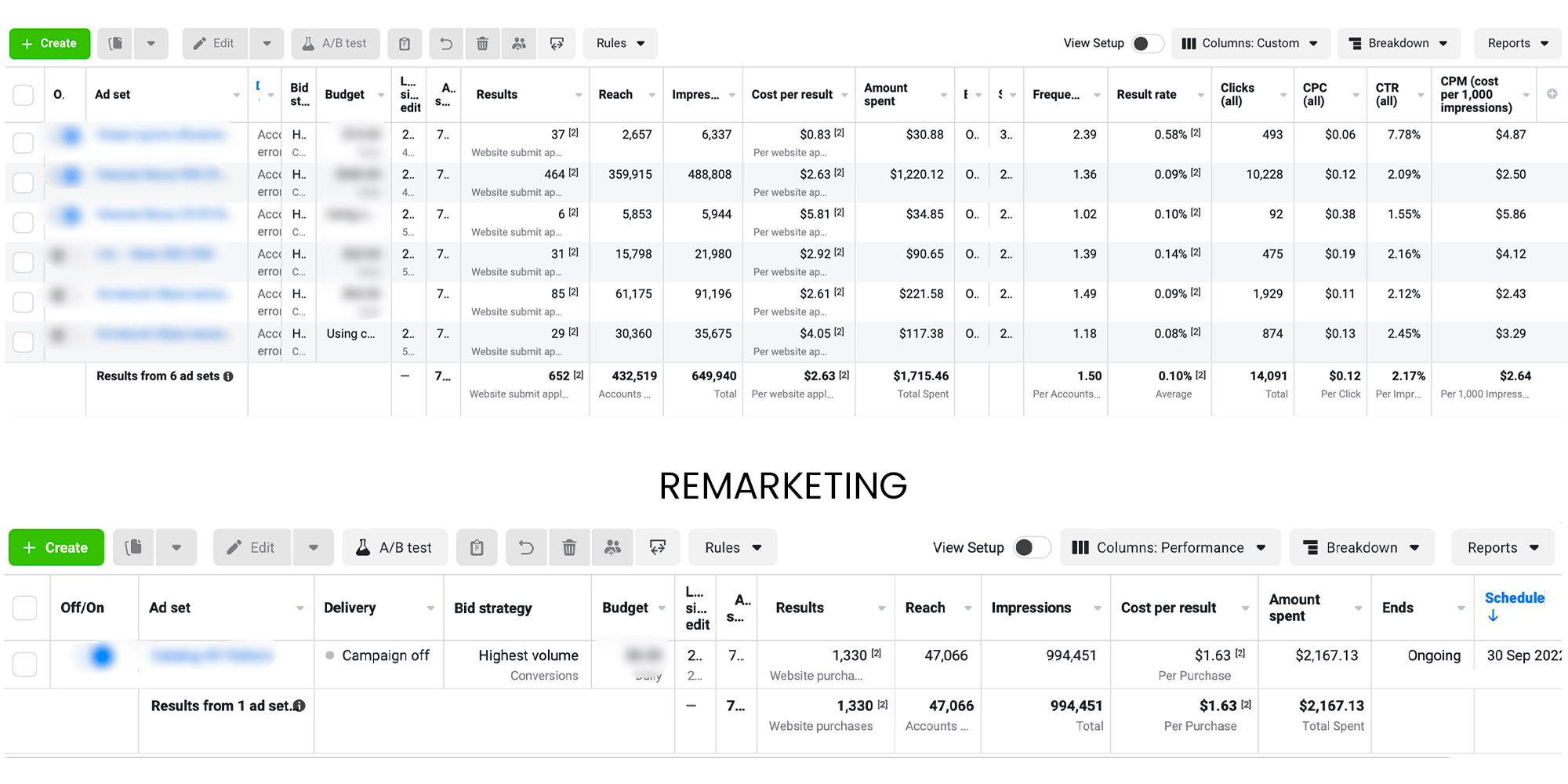Click the undo arrow icon in top toolbar

tap(446, 44)
